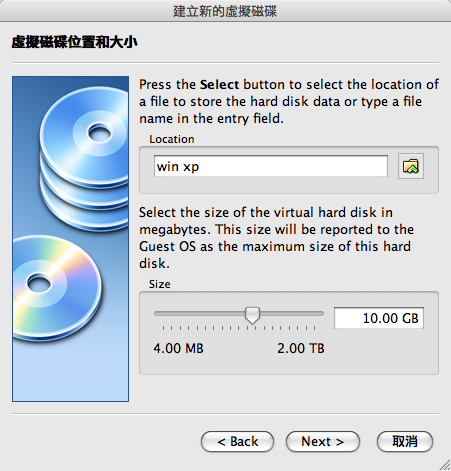Click the 虛擬磁碟位置和大小 heading
This screenshot has height=471, width=451.
[74, 42]
